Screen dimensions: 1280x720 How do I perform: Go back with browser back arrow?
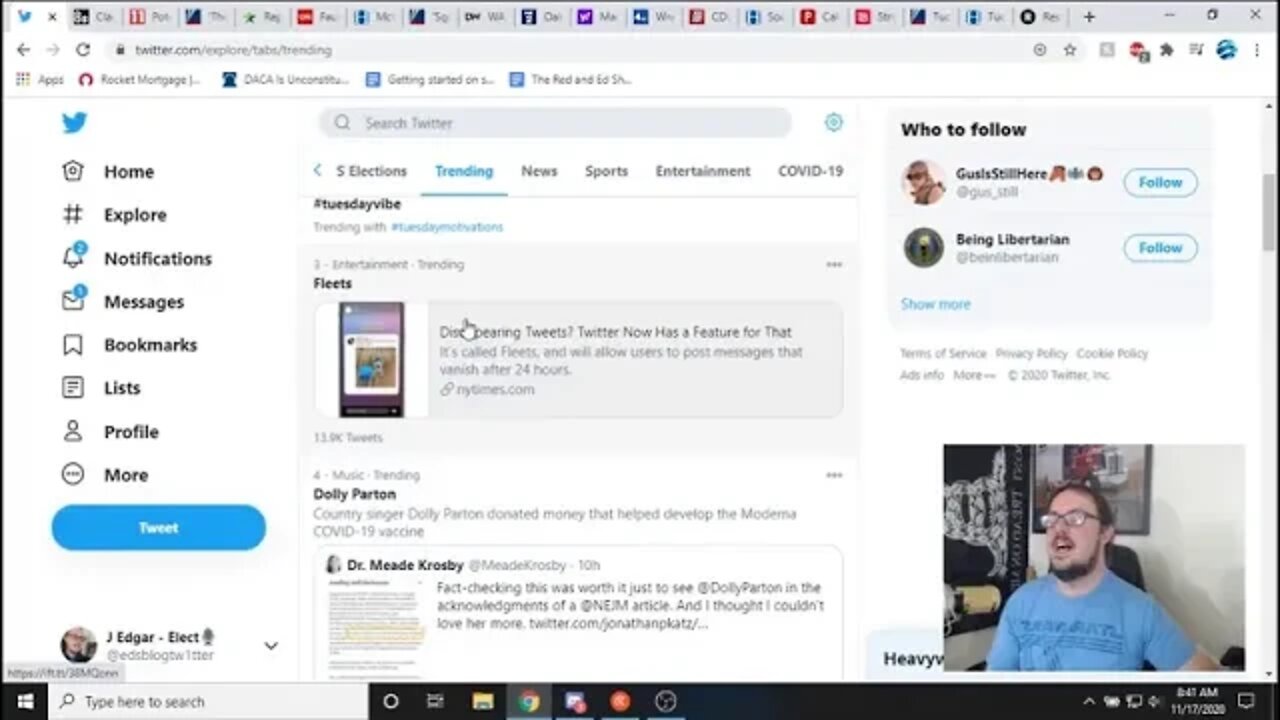pyautogui.click(x=23, y=49)
